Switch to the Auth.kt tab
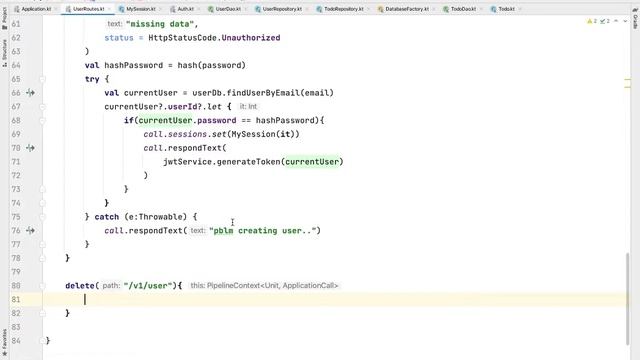This screenshot has height=360, width=640. point(185,9)
